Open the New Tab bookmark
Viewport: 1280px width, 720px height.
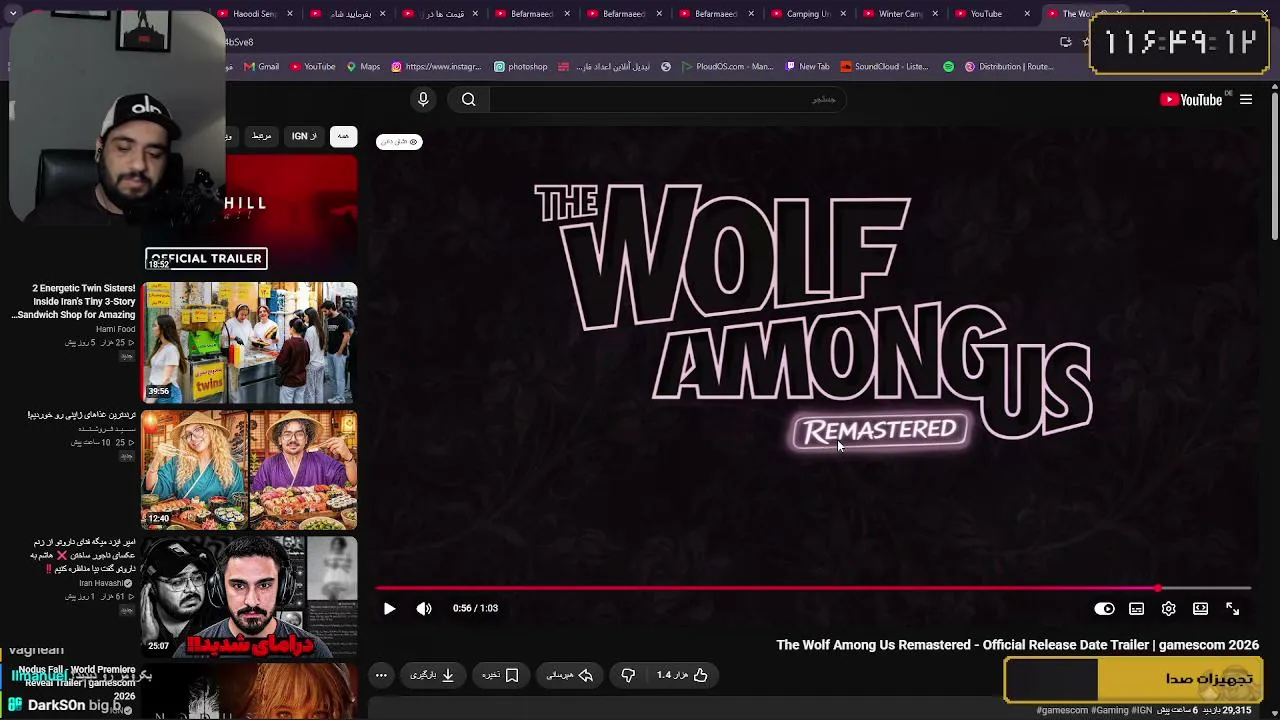pos(807,67)
